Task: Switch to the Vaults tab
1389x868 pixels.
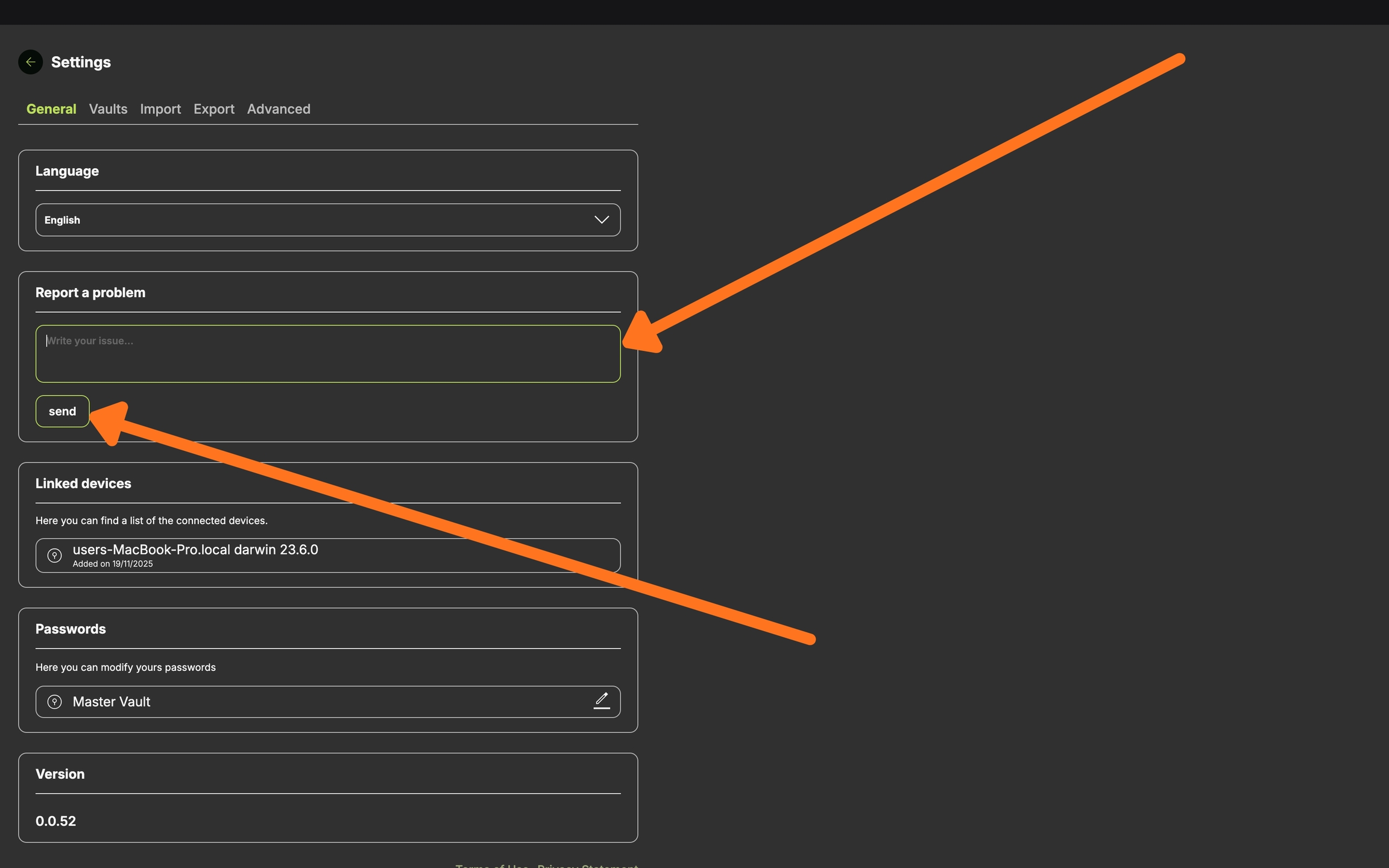Action: pyautogui.click(x=108, y=109)
